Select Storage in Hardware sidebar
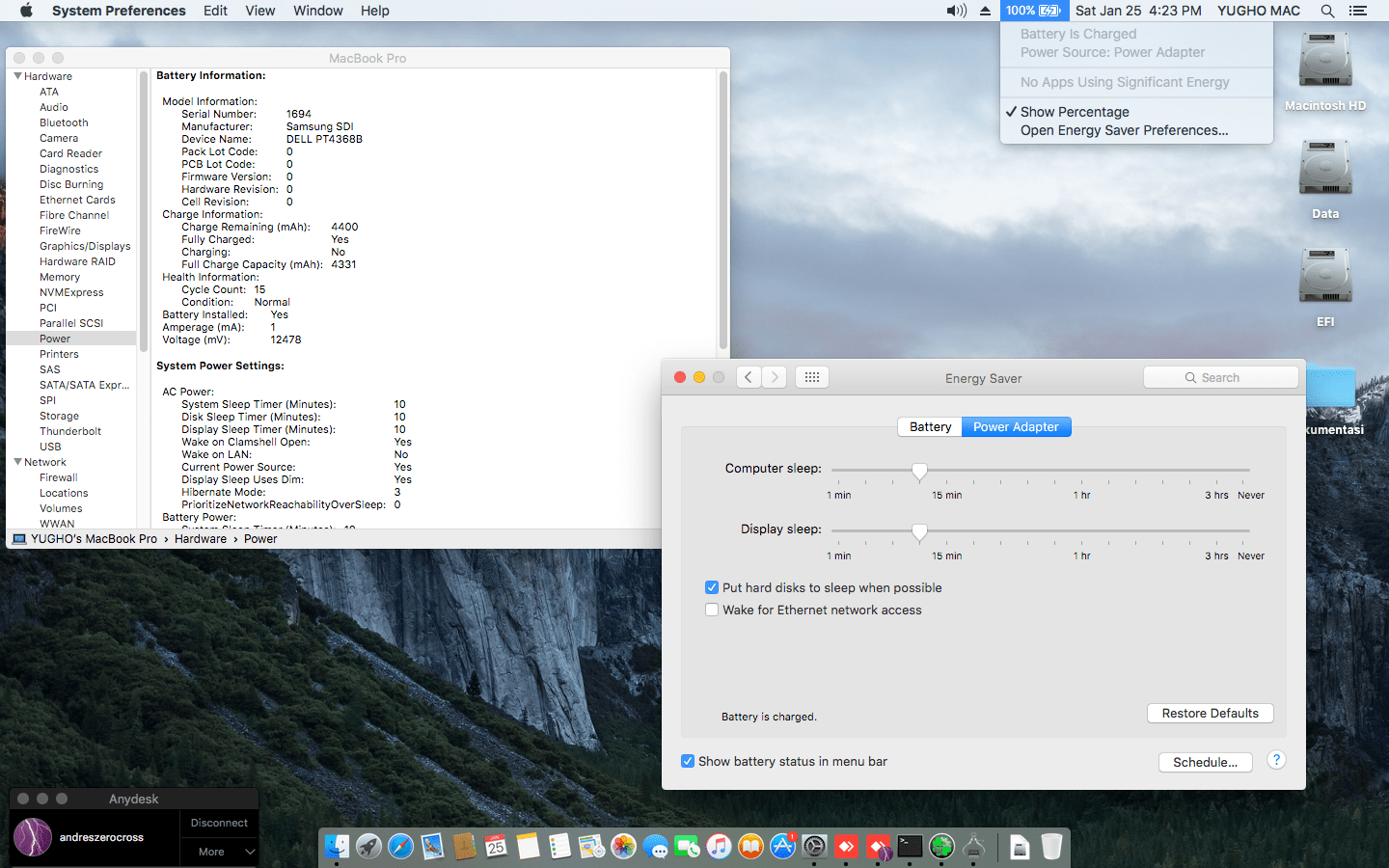 [x=59, y=416]
